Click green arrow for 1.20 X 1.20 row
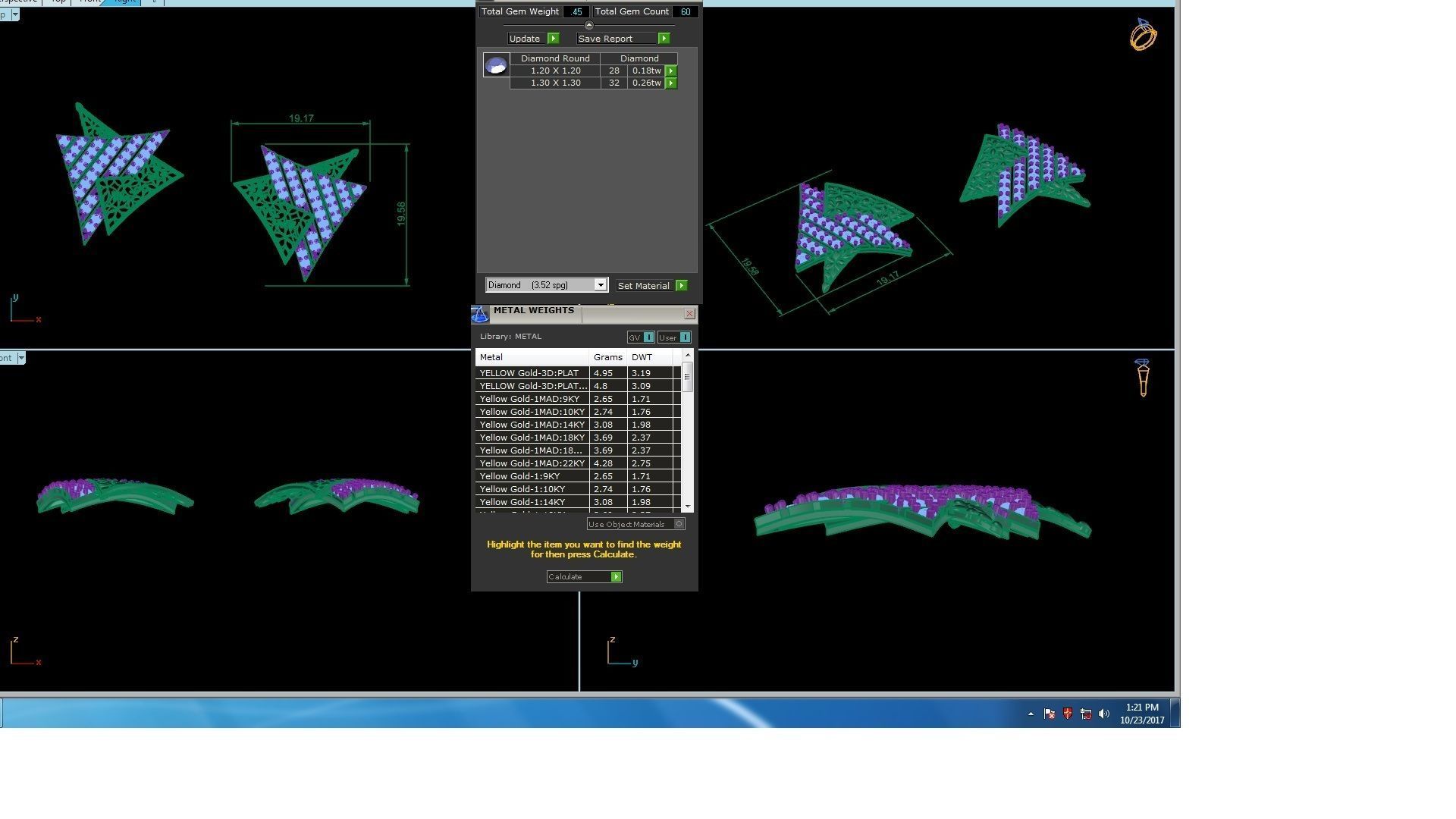Image resolution: width=1456 pixels, height=819 pixels. (x=671, y=71)
